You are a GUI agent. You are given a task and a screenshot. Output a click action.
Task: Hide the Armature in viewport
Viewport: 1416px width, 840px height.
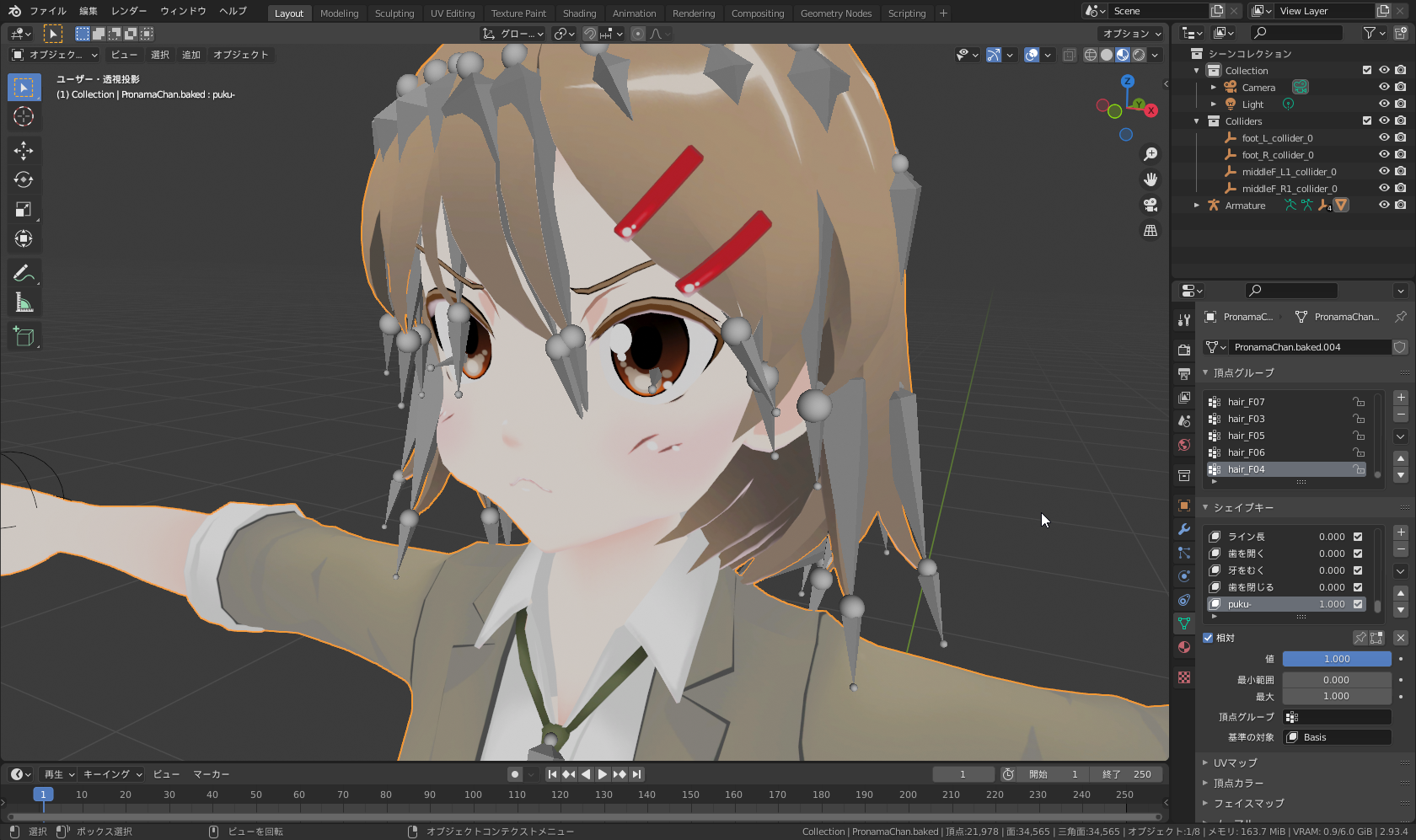(1384, 206)
